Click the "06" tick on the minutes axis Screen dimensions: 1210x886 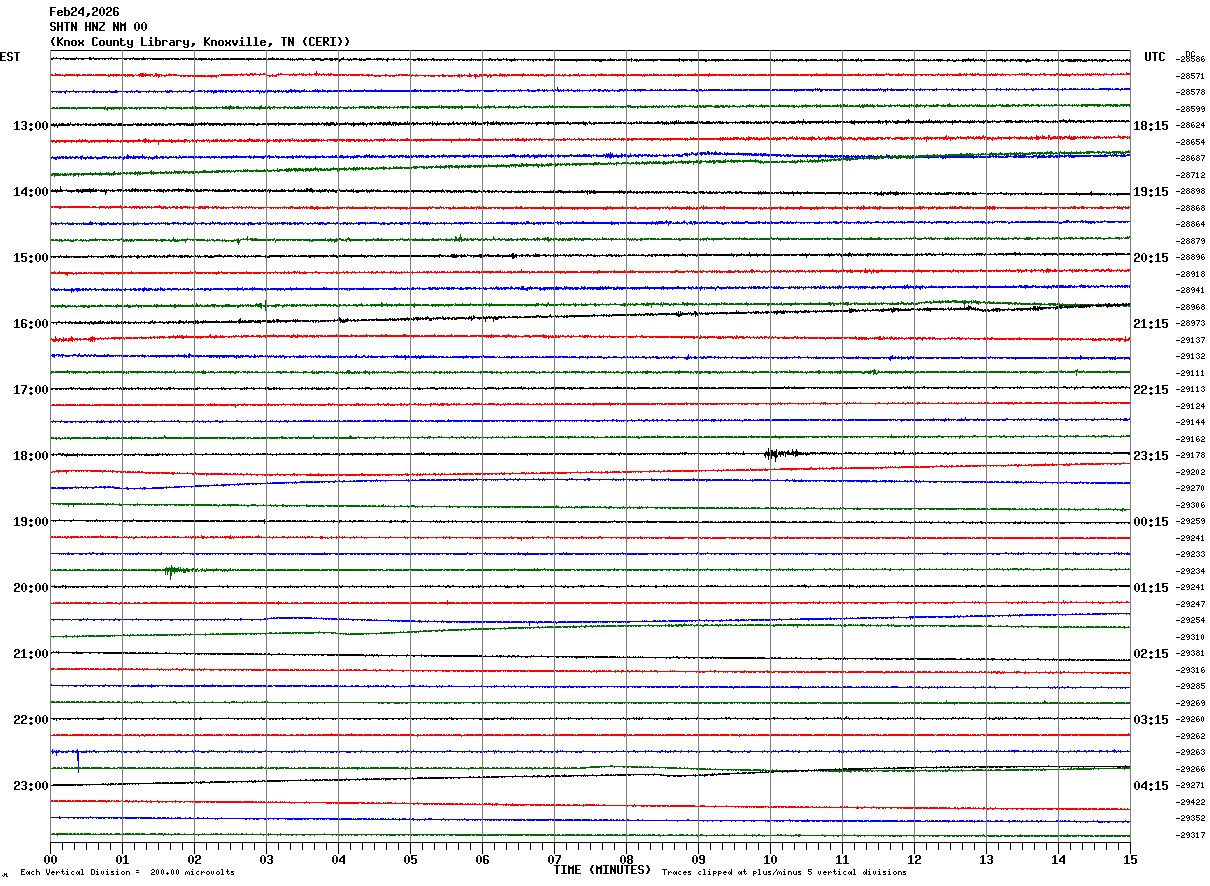click(482, 859)
